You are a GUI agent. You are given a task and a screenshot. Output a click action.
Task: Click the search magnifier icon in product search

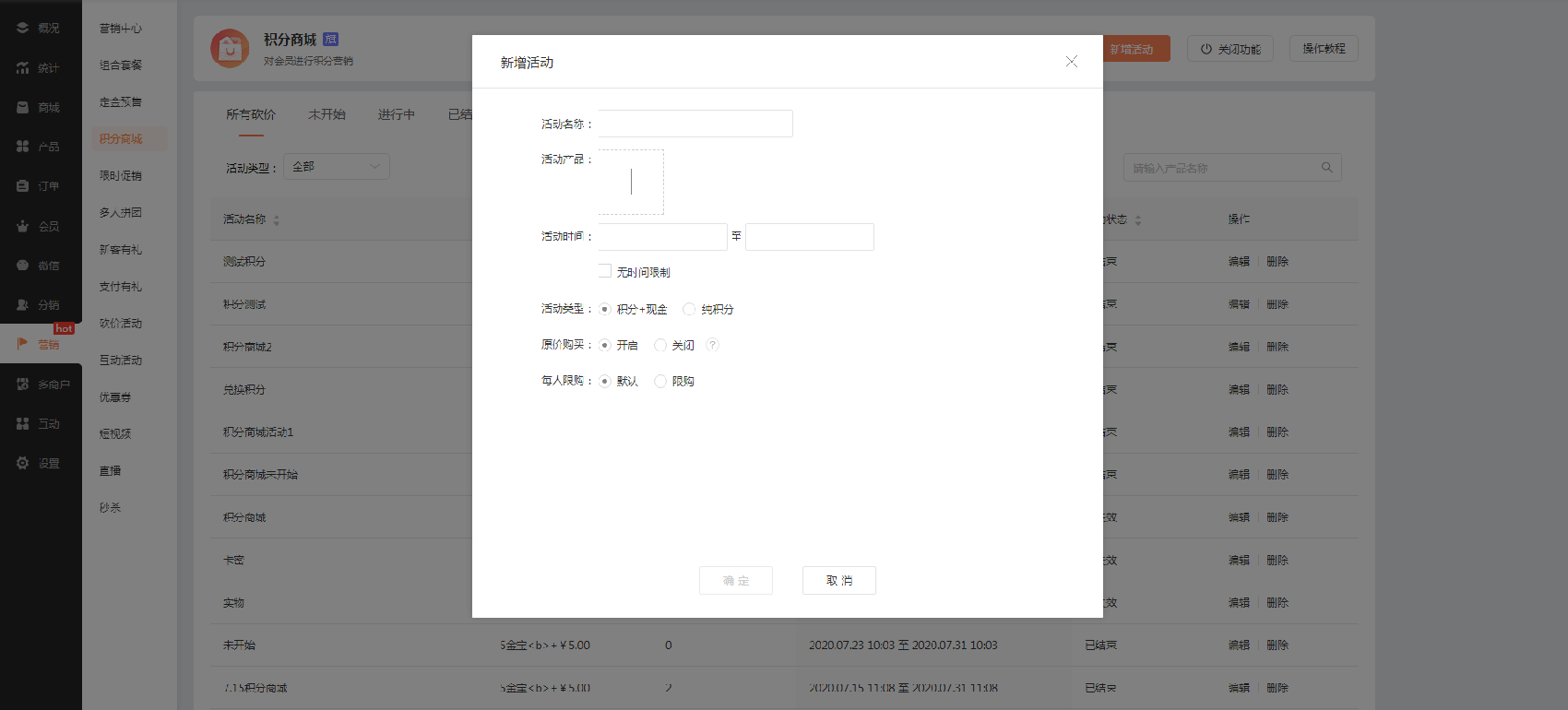(x=1326, y=167)
